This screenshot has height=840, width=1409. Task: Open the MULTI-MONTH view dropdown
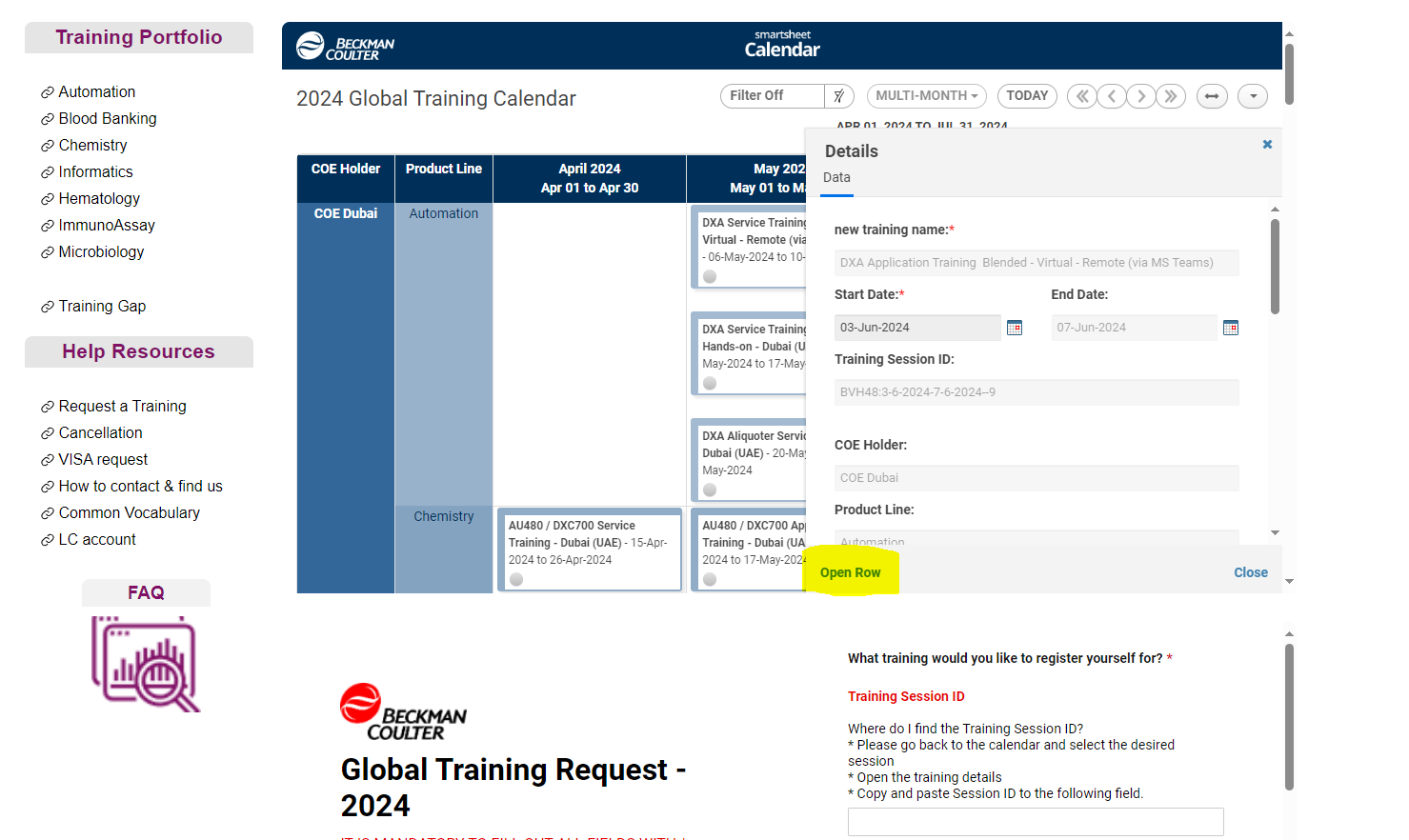pos(927,96)
